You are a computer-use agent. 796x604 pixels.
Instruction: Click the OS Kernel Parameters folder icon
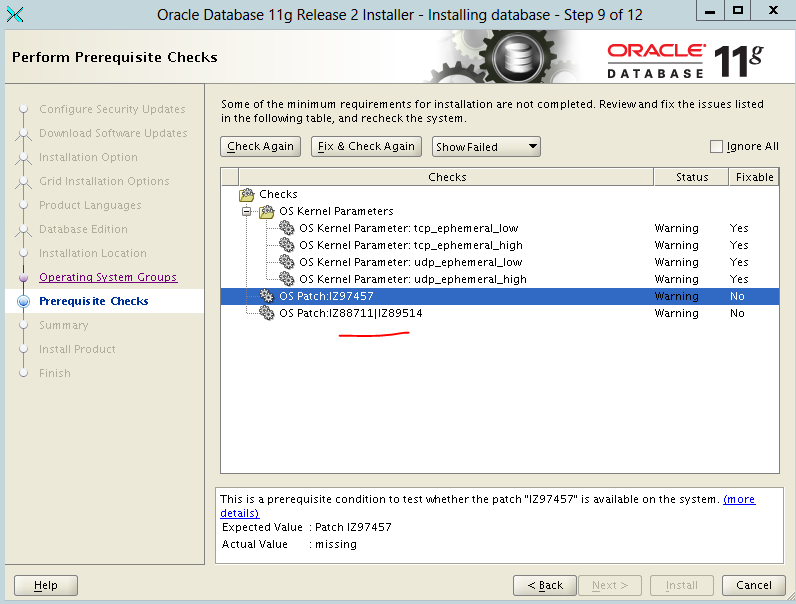click(267, 211)
